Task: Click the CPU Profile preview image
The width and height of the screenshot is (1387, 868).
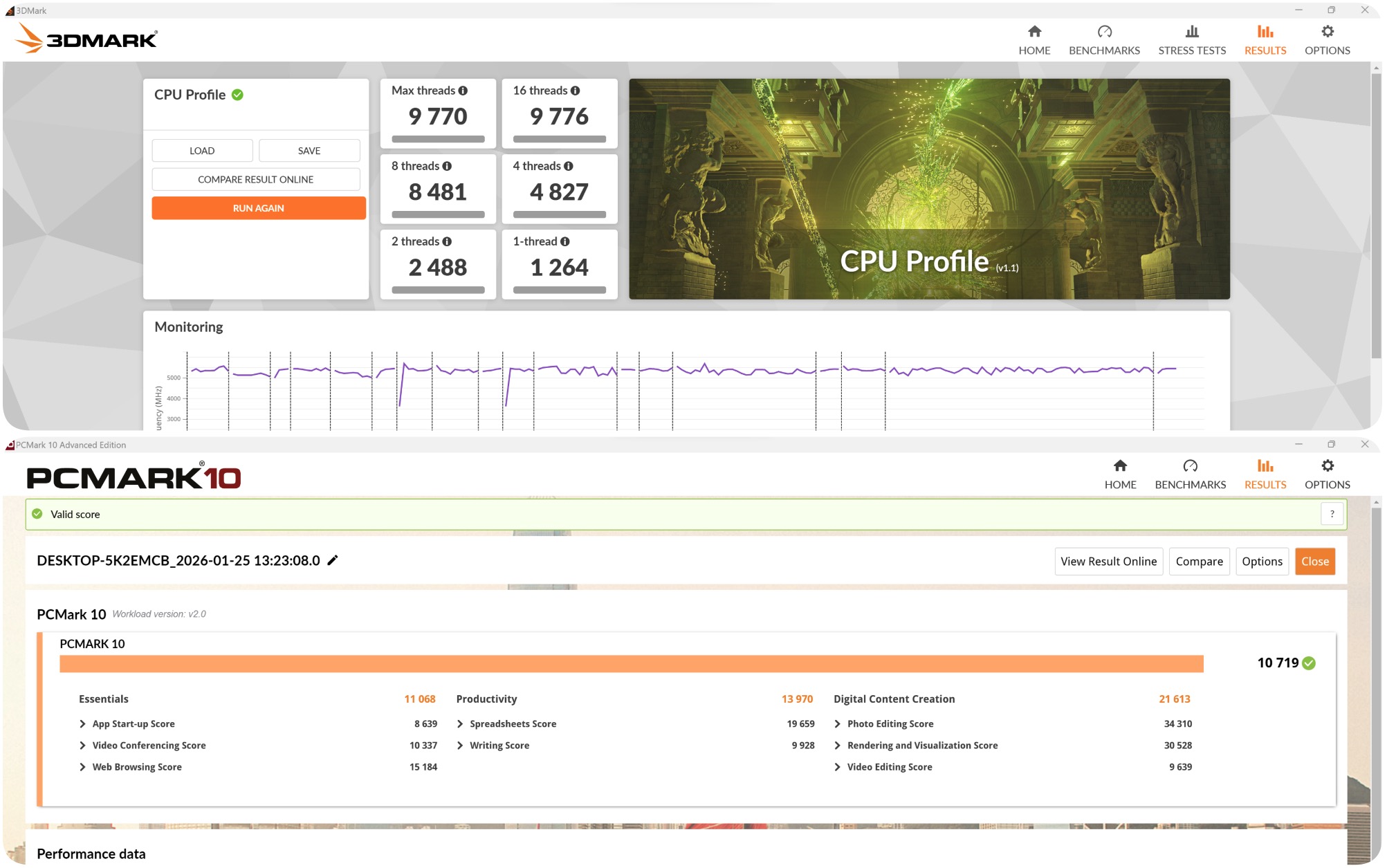Action: pyautogui.click(x=928, y=189)
